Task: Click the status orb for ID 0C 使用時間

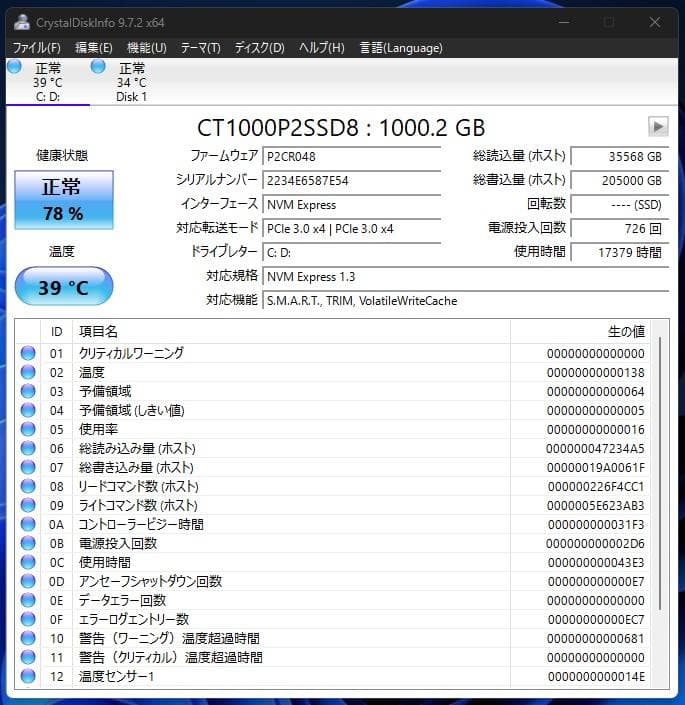Action: click(x=28, y=562)
